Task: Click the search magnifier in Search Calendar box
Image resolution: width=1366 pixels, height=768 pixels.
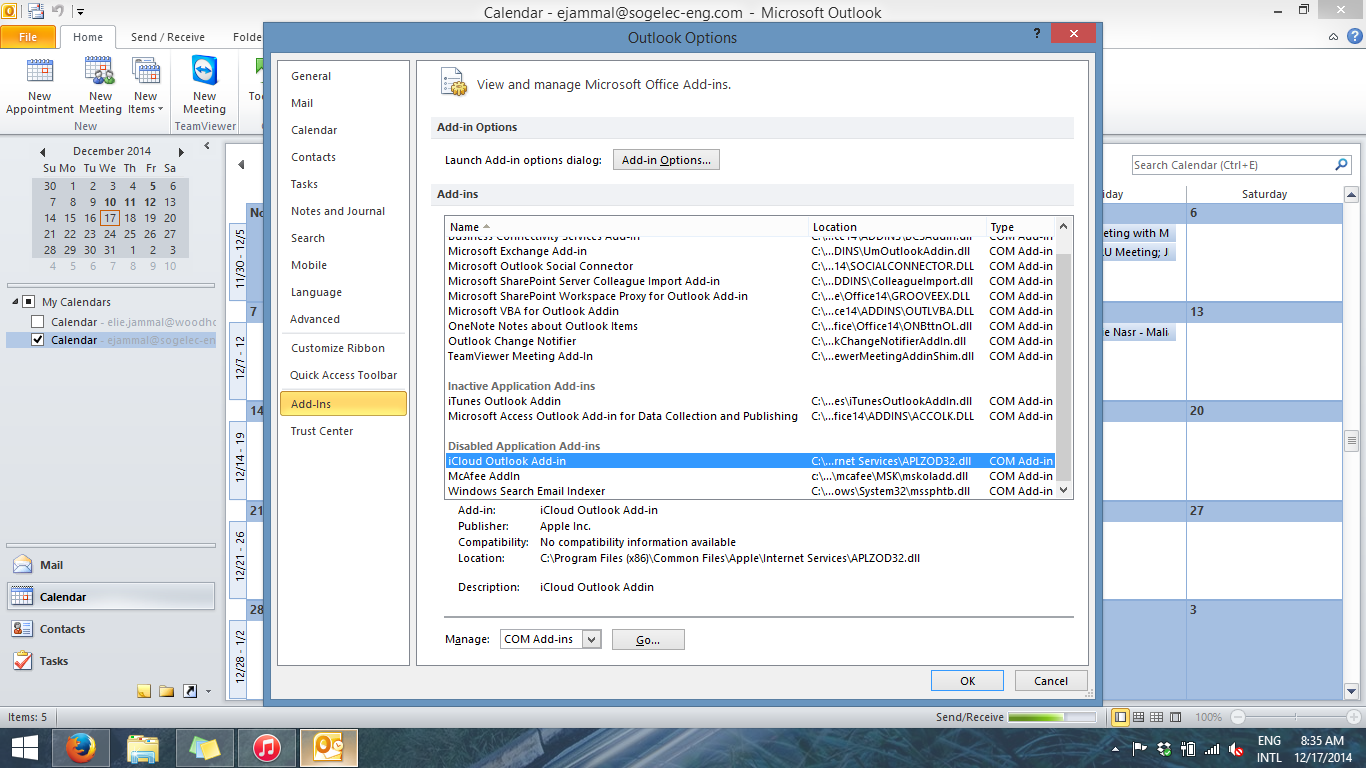Action: click(1341, 165)
